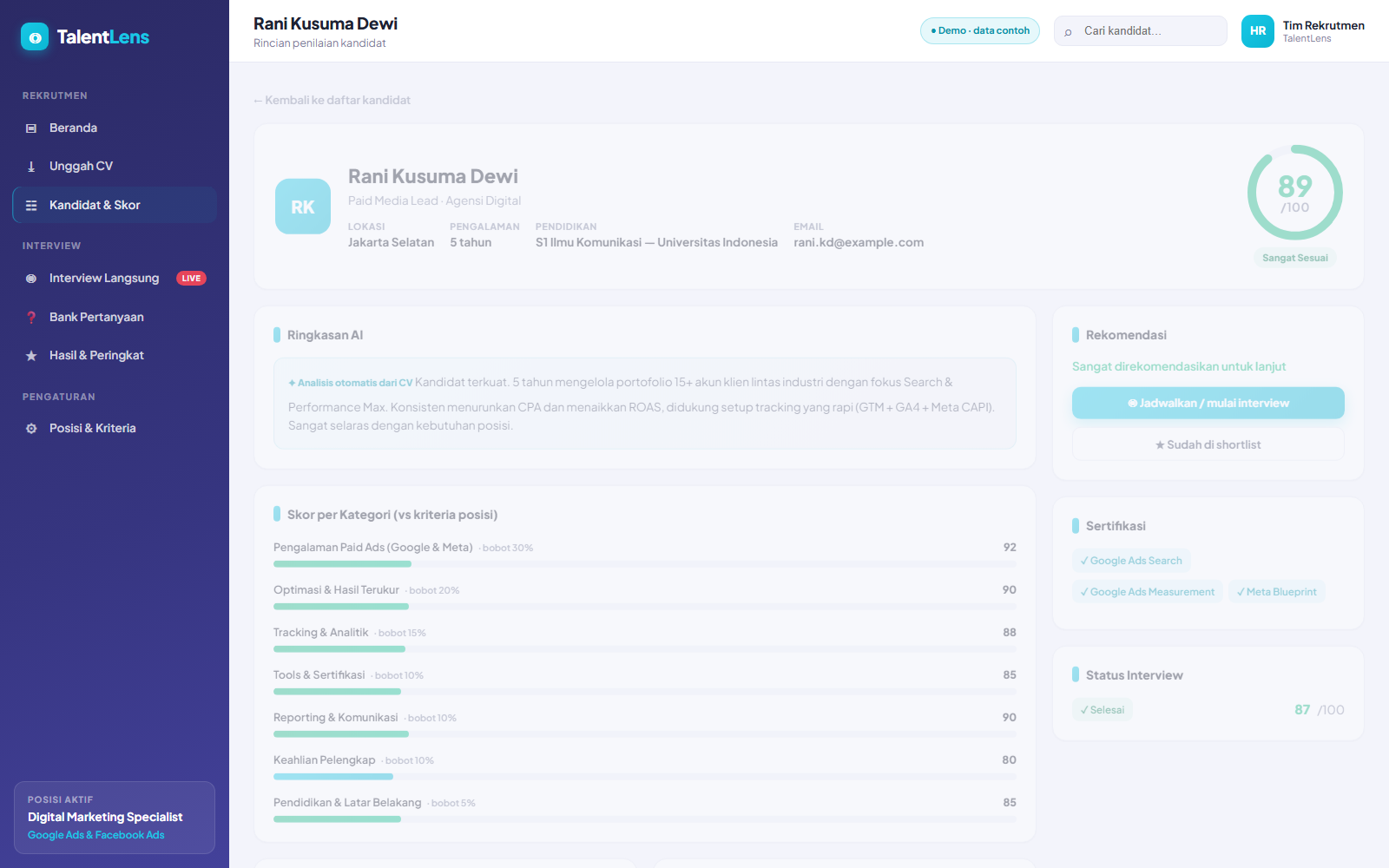Click the Jakarta Selatan location value
1389x868 pixels.
391,243
